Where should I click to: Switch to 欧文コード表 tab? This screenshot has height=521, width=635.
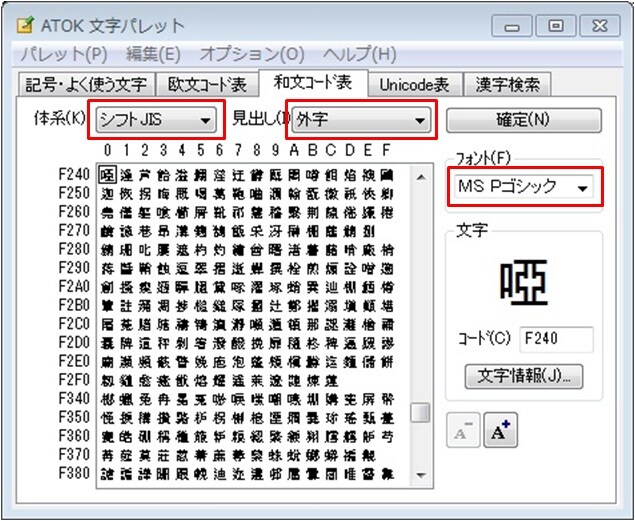coord(207,85)
